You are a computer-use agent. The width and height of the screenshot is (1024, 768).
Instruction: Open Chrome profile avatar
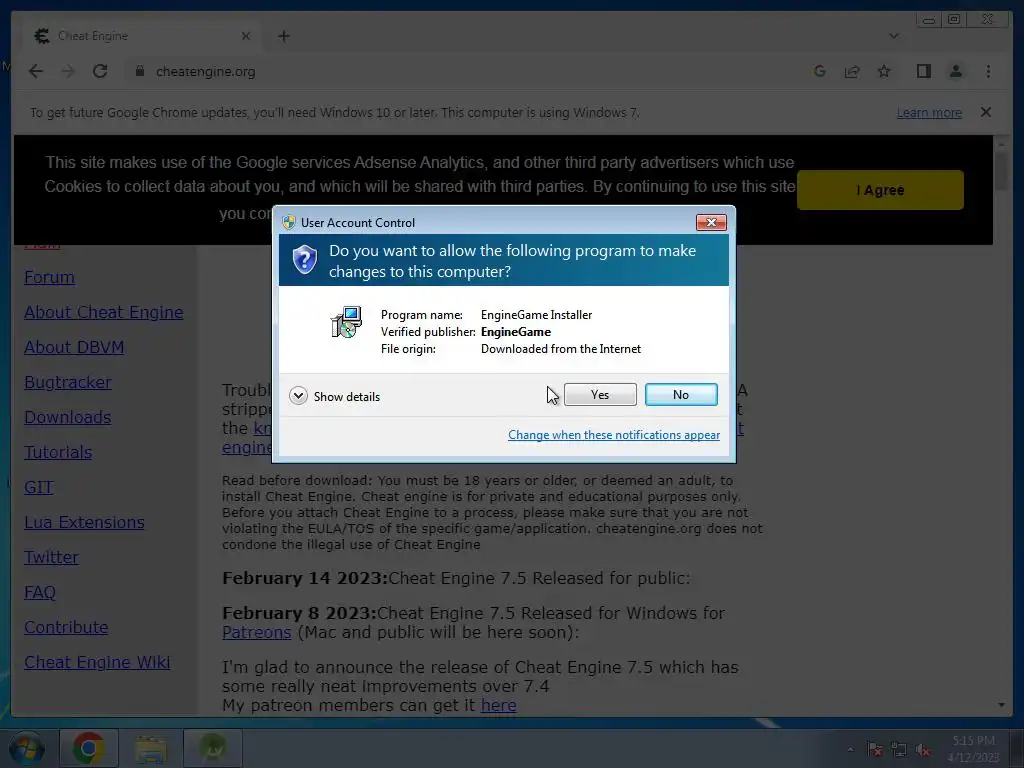(x=955, y=71)
